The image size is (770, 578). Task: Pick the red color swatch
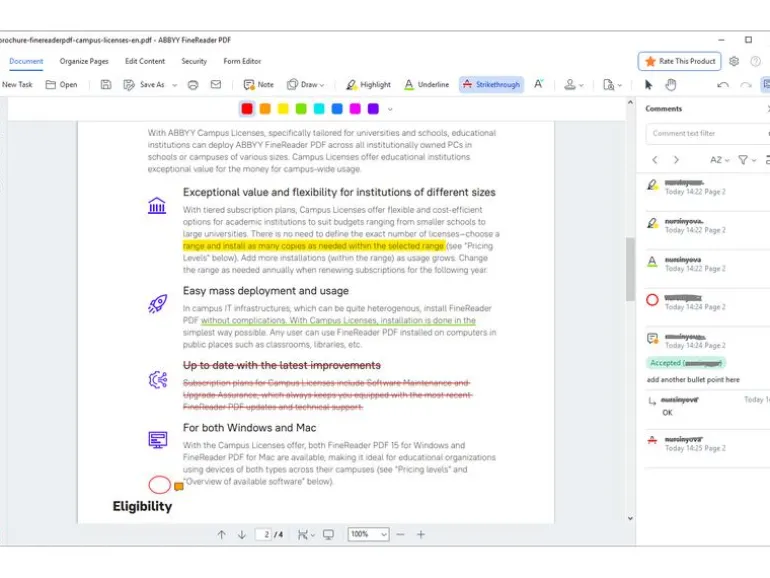point(247,109)
